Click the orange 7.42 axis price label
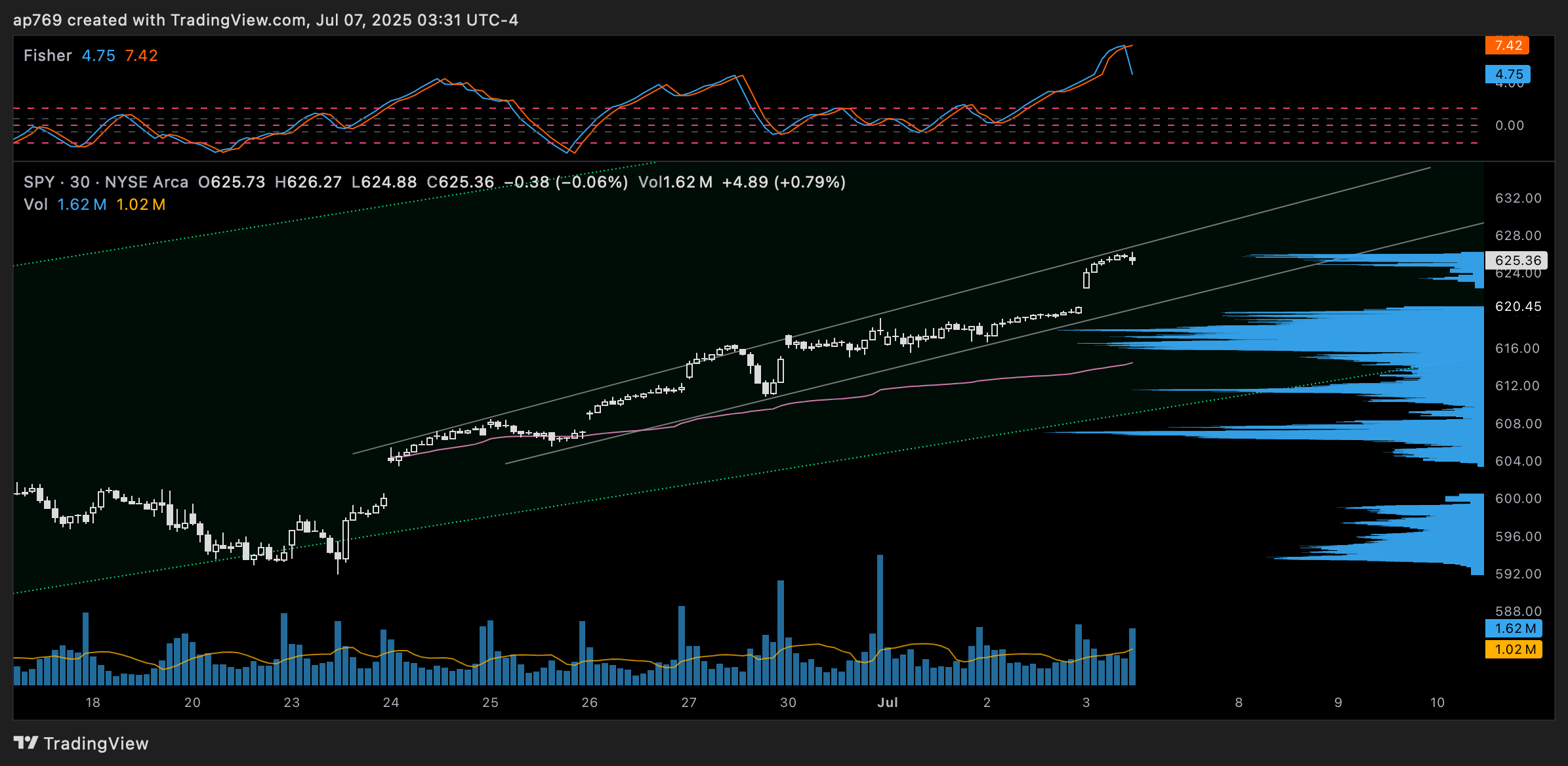The height and width of the screenshot is (766, 1568). point(1508,45)
